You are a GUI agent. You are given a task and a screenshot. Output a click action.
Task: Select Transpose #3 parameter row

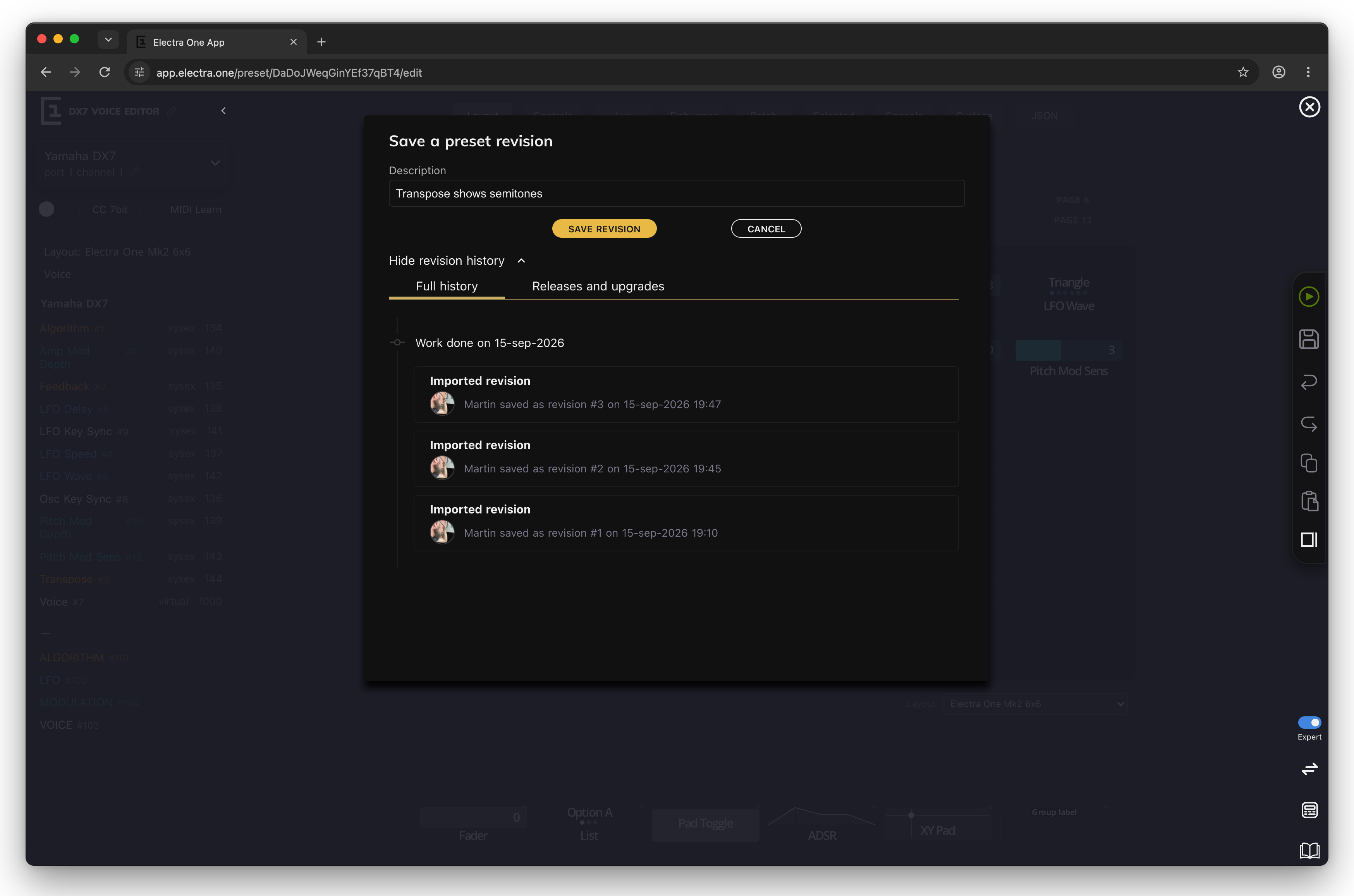click(131, 579)
